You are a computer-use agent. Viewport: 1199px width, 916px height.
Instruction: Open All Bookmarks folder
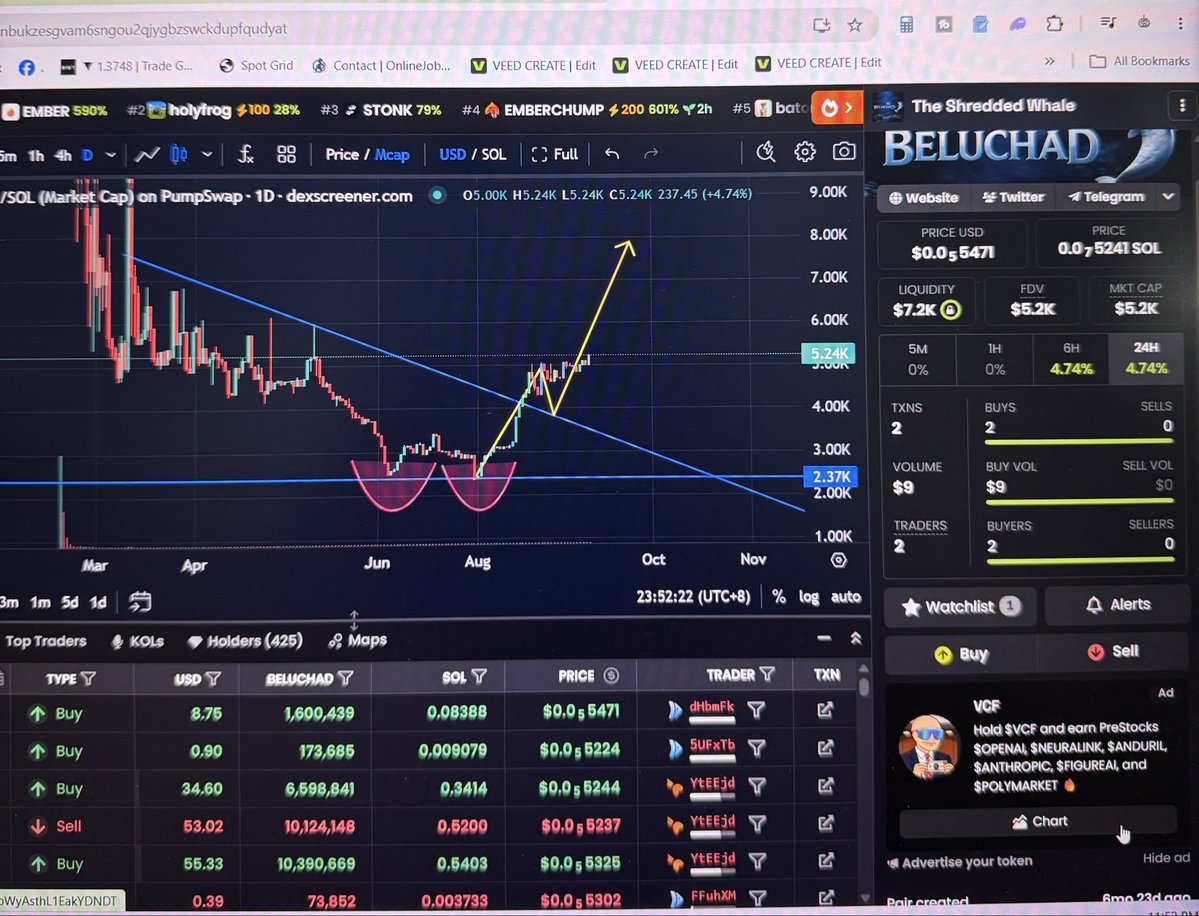(x=1139, y=61)
